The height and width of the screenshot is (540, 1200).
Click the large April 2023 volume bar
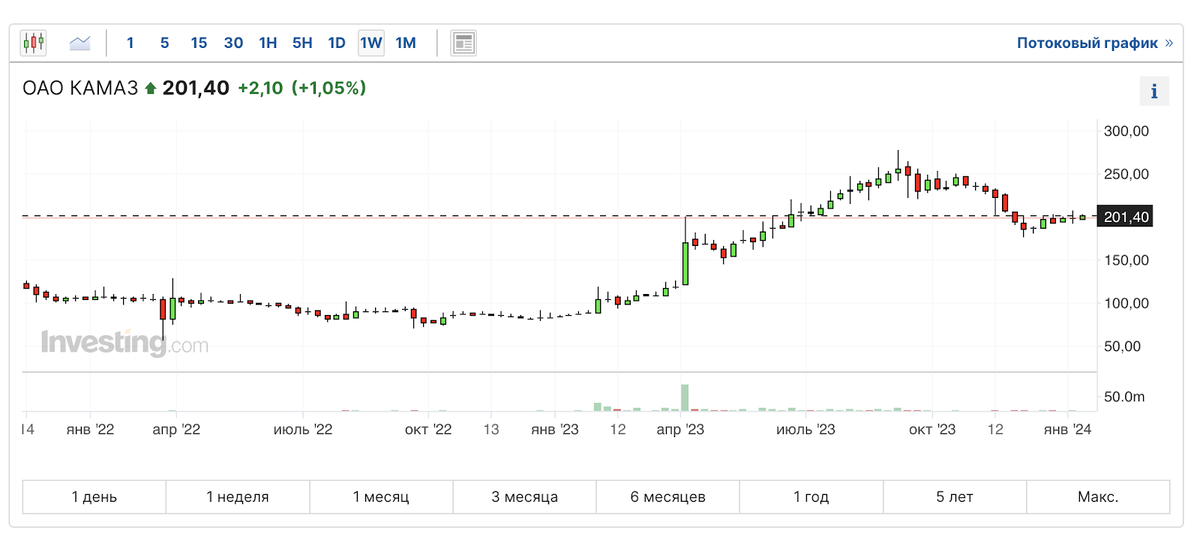click(686, 398)
